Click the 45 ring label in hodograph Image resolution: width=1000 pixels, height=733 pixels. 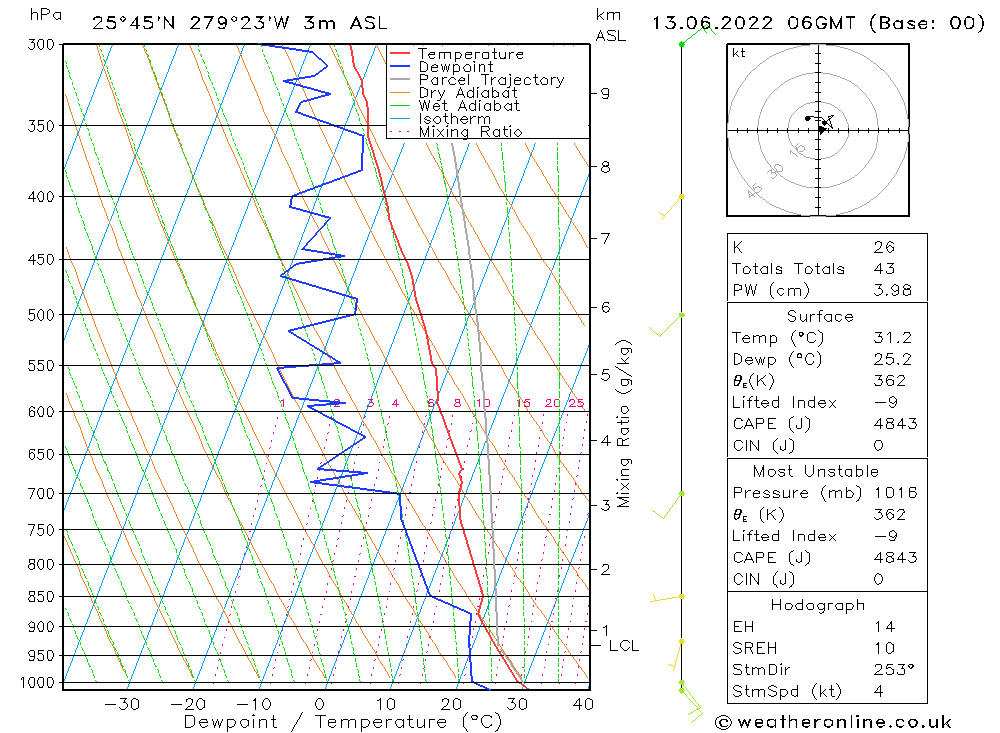pos(754,190)
